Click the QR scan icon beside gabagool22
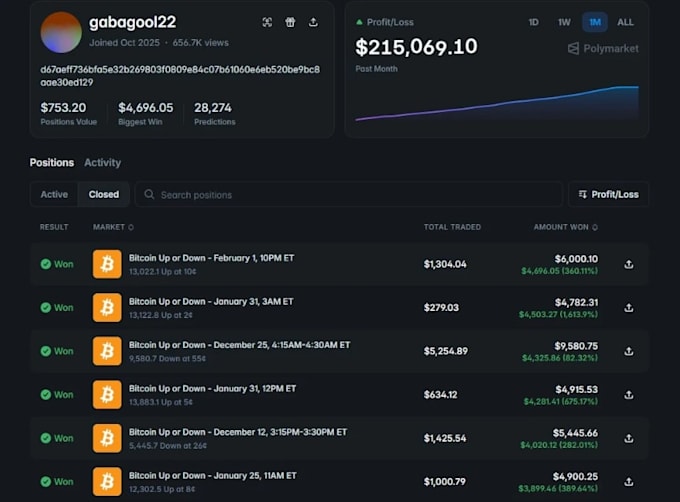The image size is (680, 502). click(x=267, y=22)
